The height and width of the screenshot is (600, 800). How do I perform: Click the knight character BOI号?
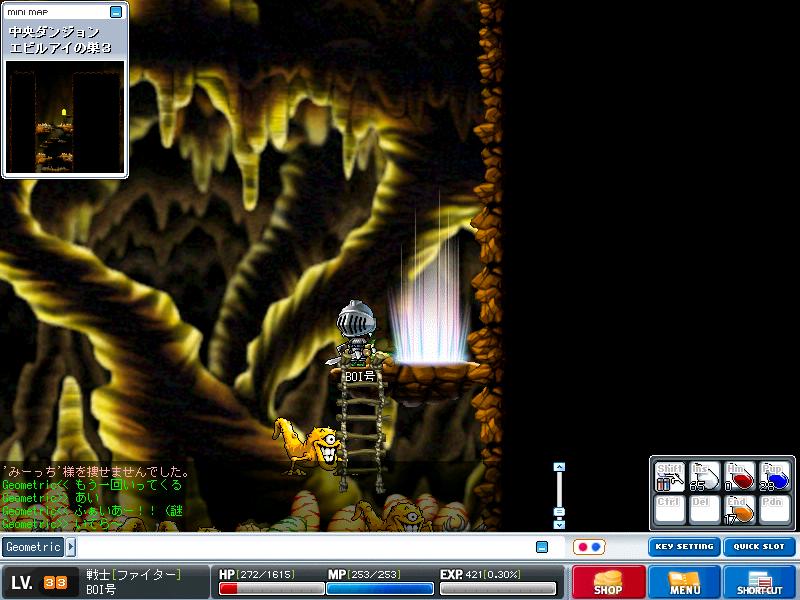(356, 333)
